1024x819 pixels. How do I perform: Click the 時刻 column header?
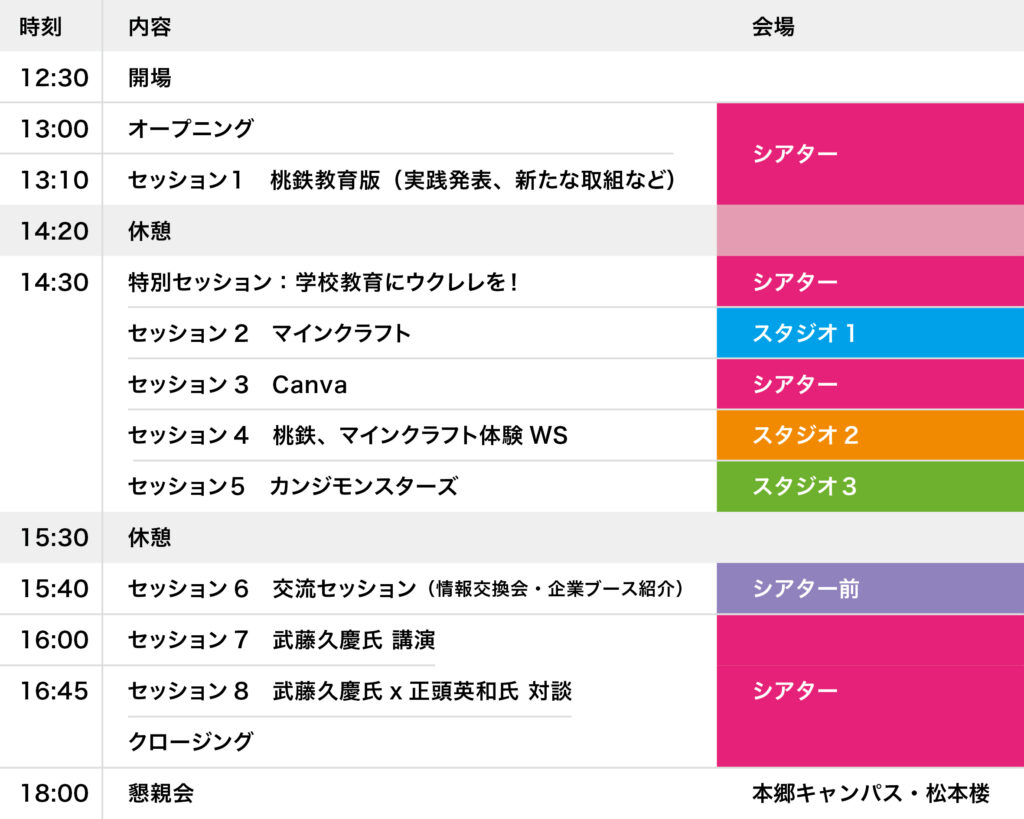[40, 27]
